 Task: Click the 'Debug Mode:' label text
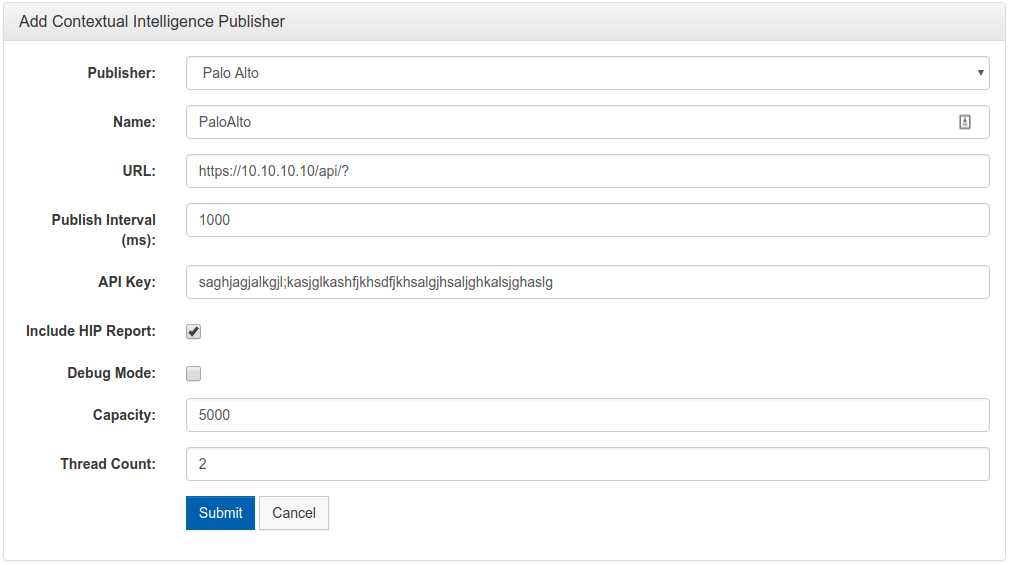click(111, 373)
